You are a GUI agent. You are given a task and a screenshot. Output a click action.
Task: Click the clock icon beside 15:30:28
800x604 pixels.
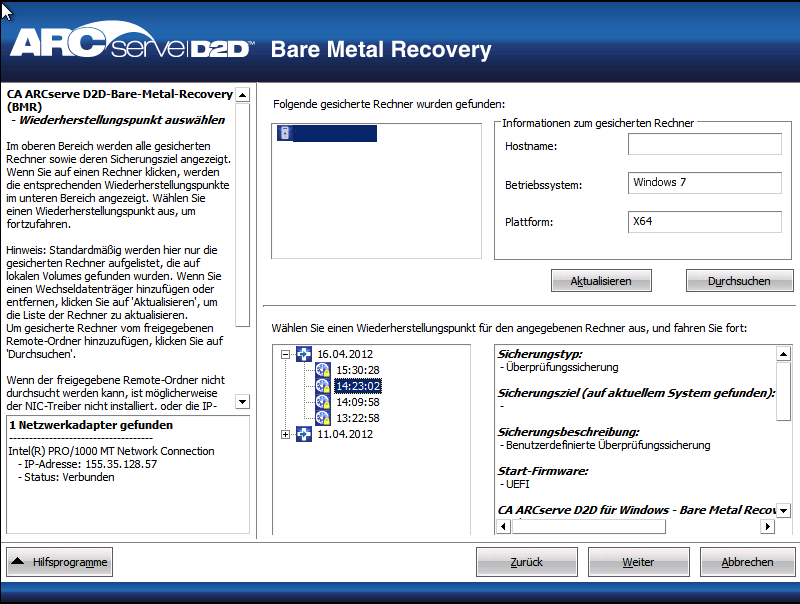click(322, 368)
